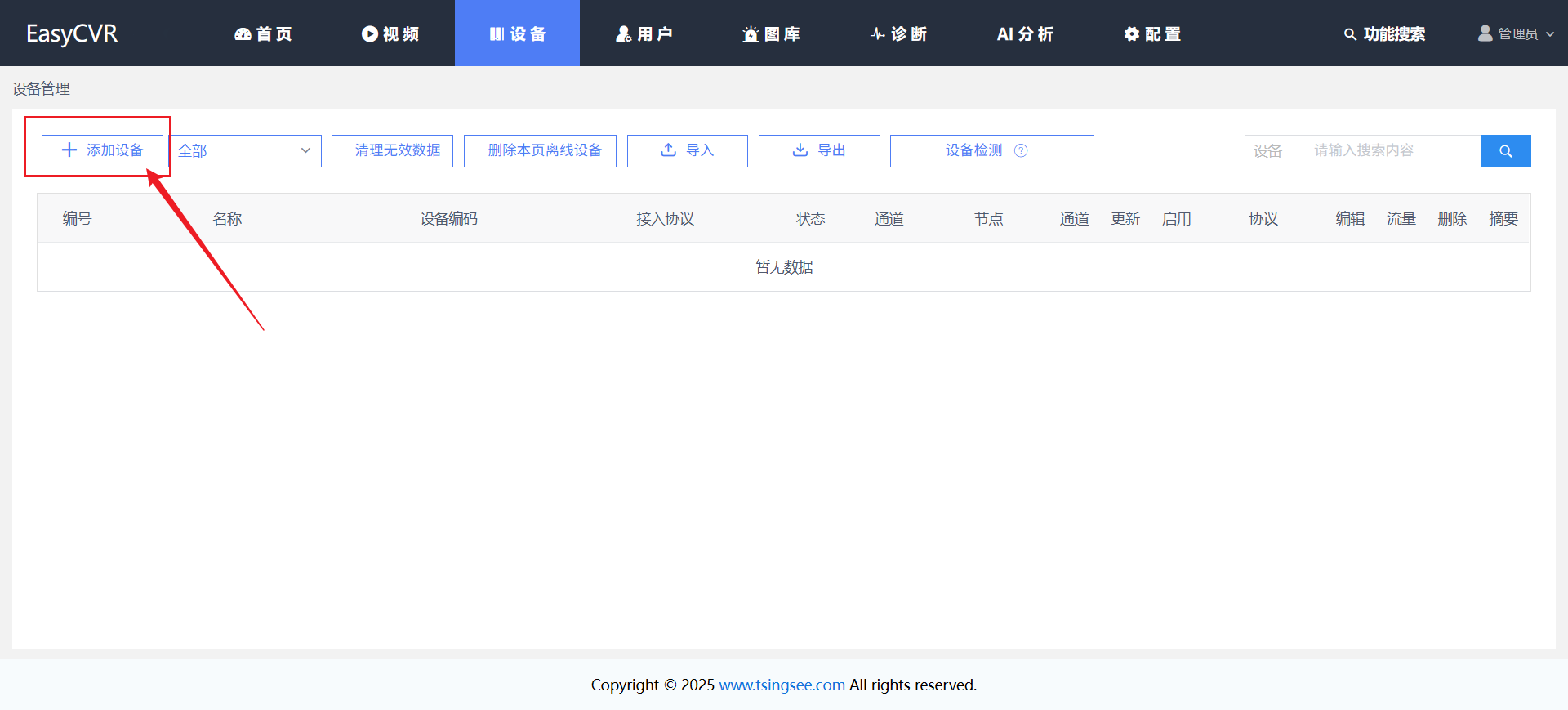Open the 图库 gallery tab
1568x710 pixels.
771,33
